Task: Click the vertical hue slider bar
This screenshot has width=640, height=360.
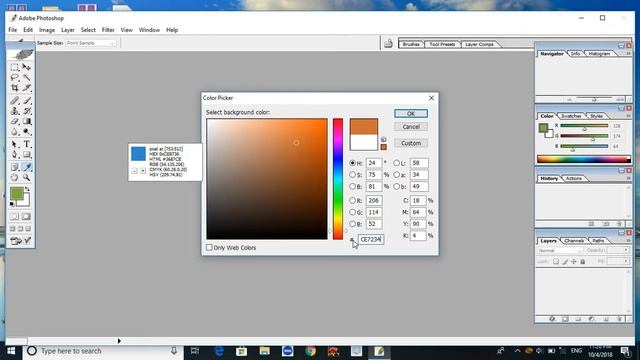Action: [x=338, y=179]
